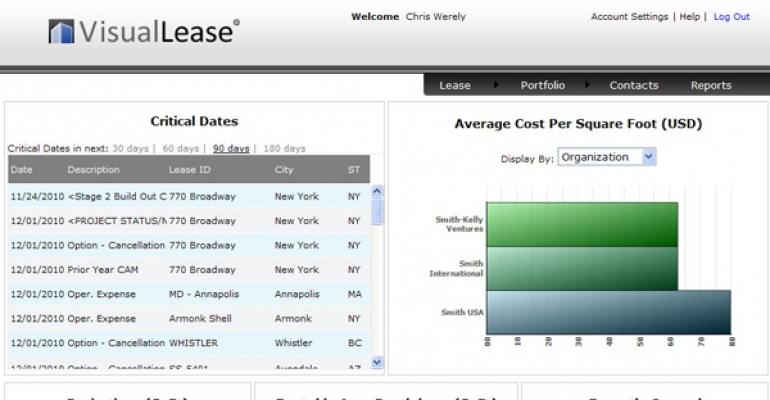Sort by the Lease ID column header
This screenshot has width=770, height=400.
point(190,170)
